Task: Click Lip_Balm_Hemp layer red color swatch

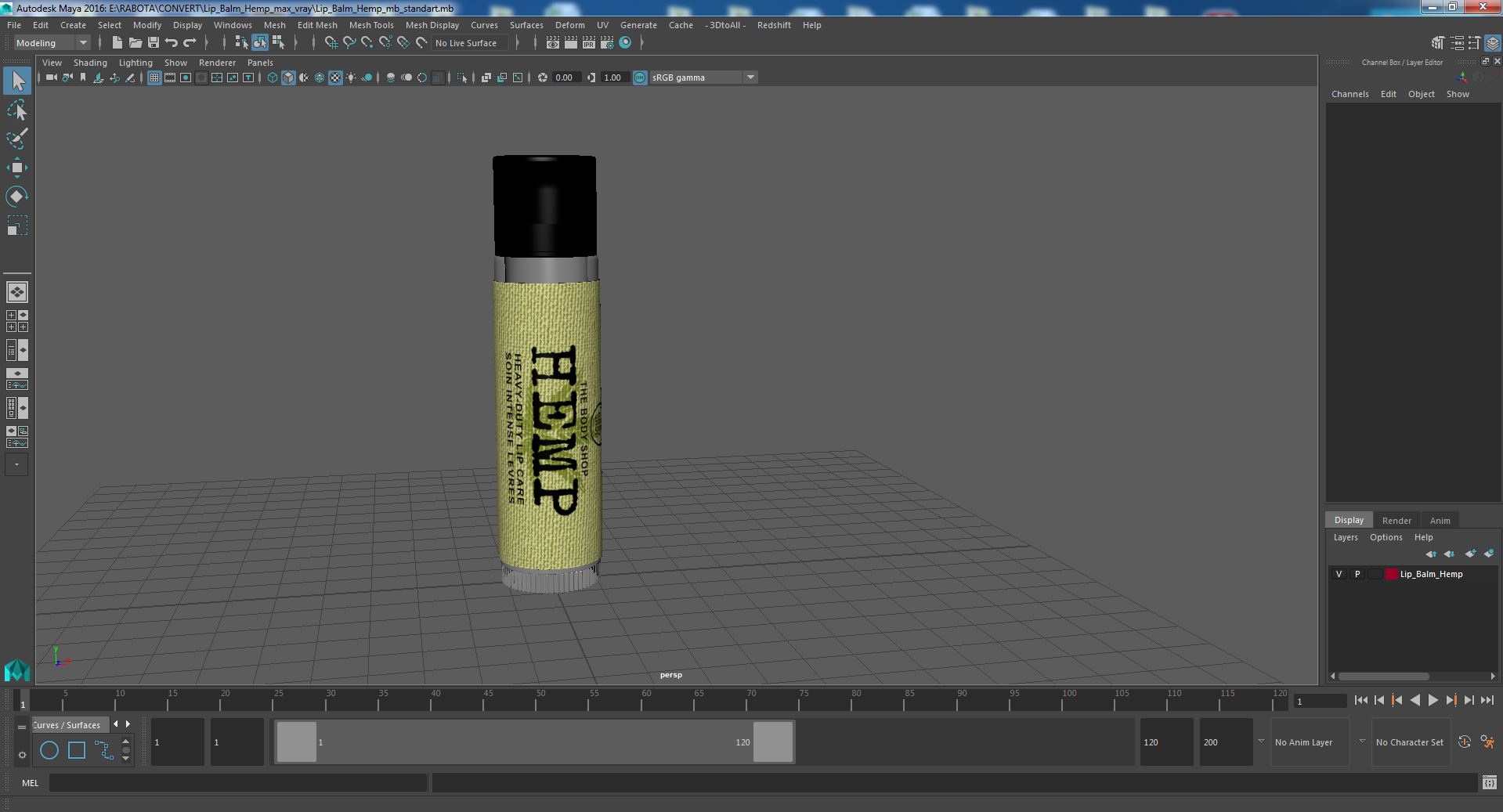Action: (1391, 574)
